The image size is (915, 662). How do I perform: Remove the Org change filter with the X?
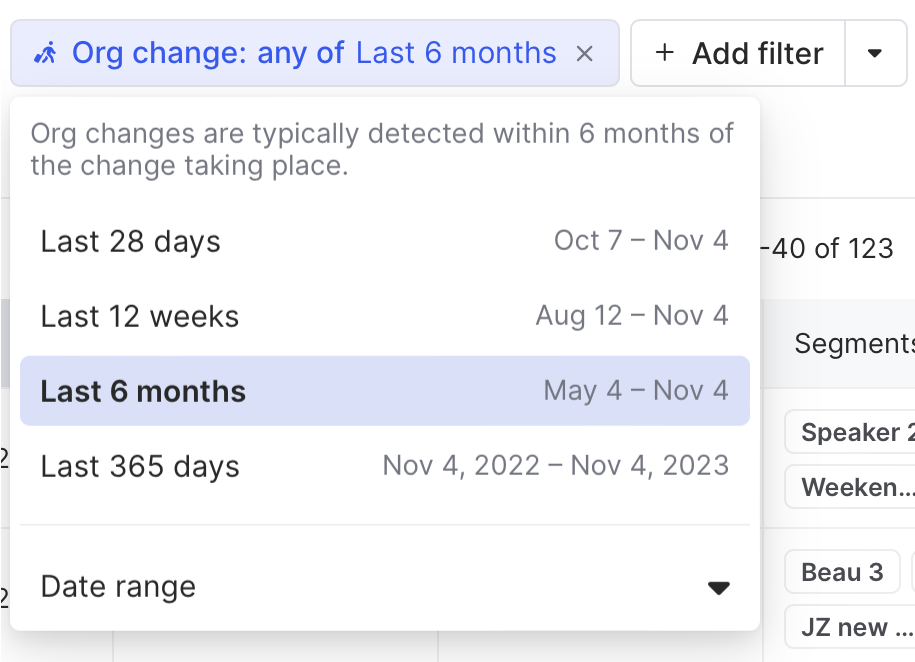(586, 53)
